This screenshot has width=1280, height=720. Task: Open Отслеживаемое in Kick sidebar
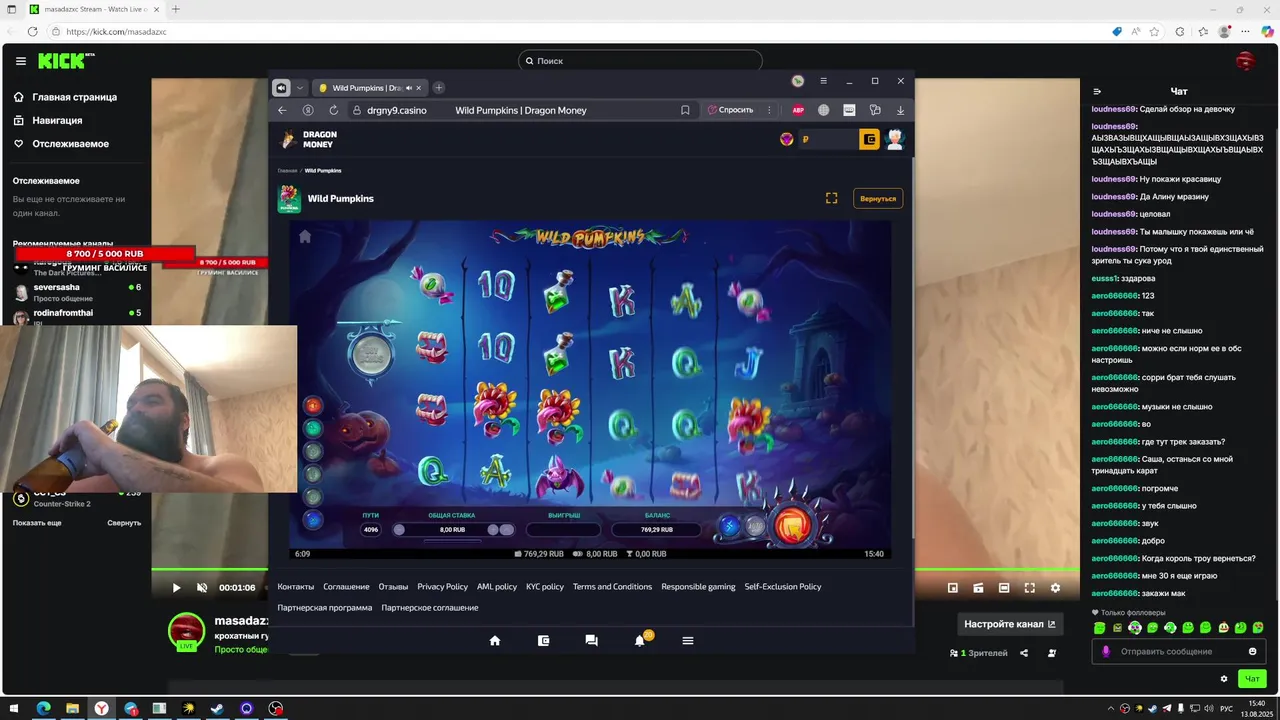[x=61, y=144]
